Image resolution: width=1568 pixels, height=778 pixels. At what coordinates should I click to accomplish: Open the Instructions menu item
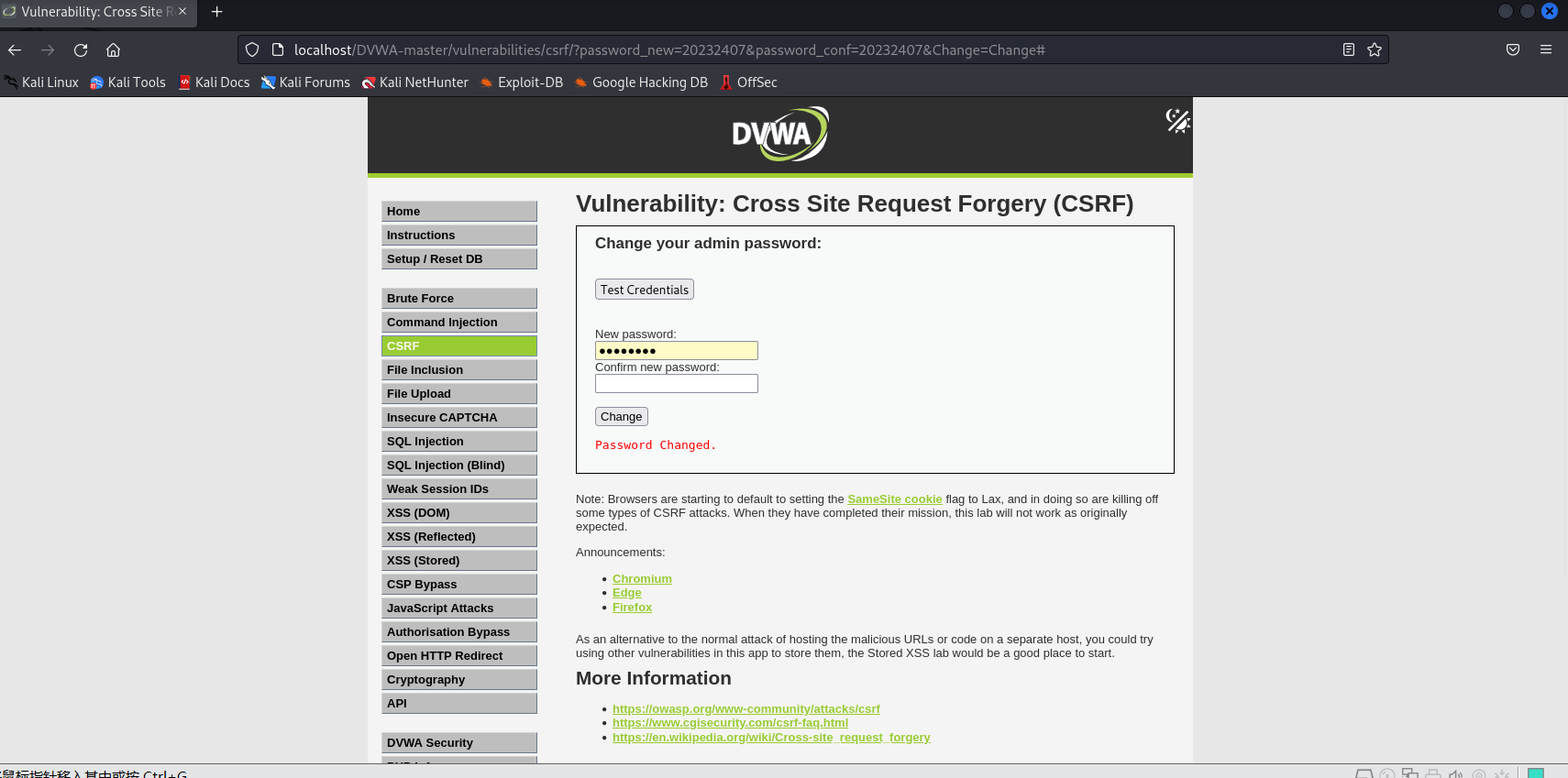point(459,235)
